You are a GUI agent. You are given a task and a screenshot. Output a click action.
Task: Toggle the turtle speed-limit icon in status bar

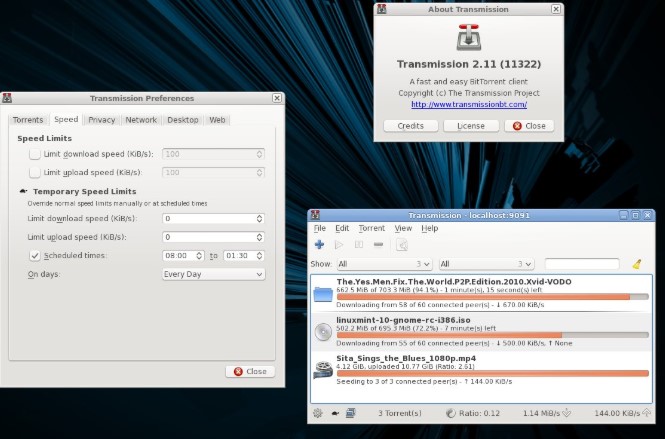pos(335,413)
